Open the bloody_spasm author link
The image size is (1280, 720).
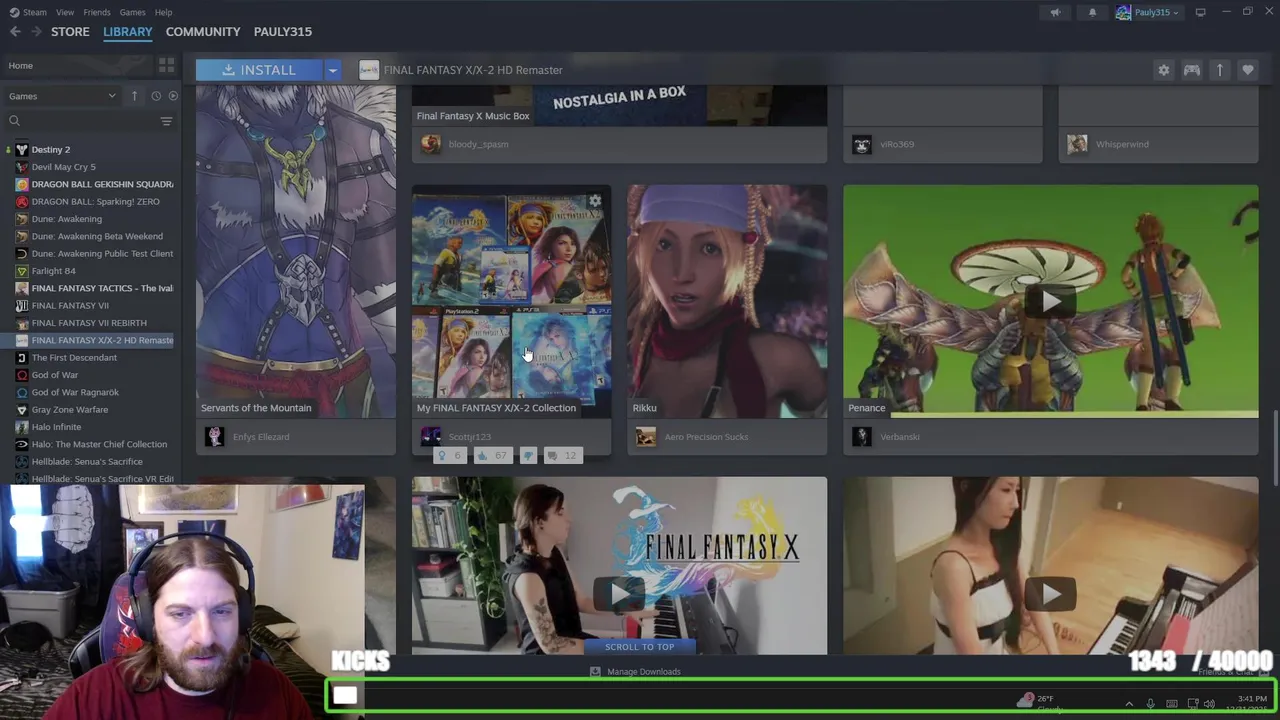click(478, 144)
